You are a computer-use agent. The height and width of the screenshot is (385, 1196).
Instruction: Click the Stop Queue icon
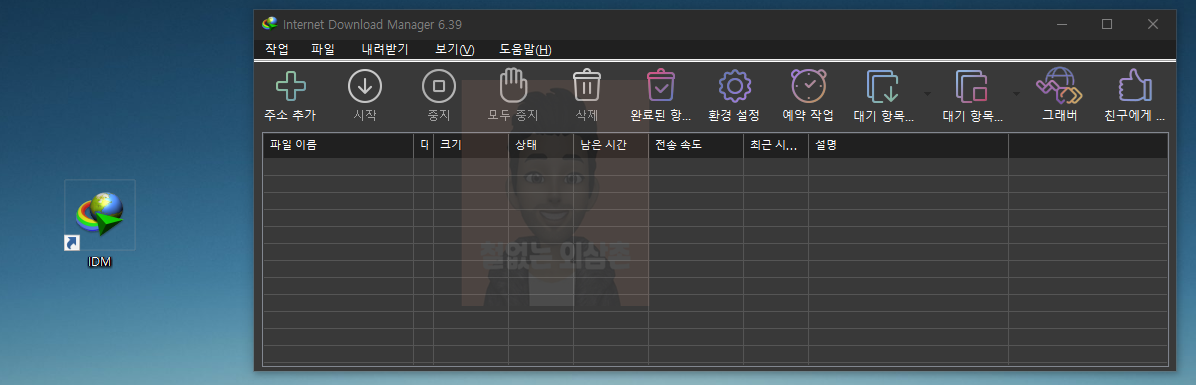point(973,86)
